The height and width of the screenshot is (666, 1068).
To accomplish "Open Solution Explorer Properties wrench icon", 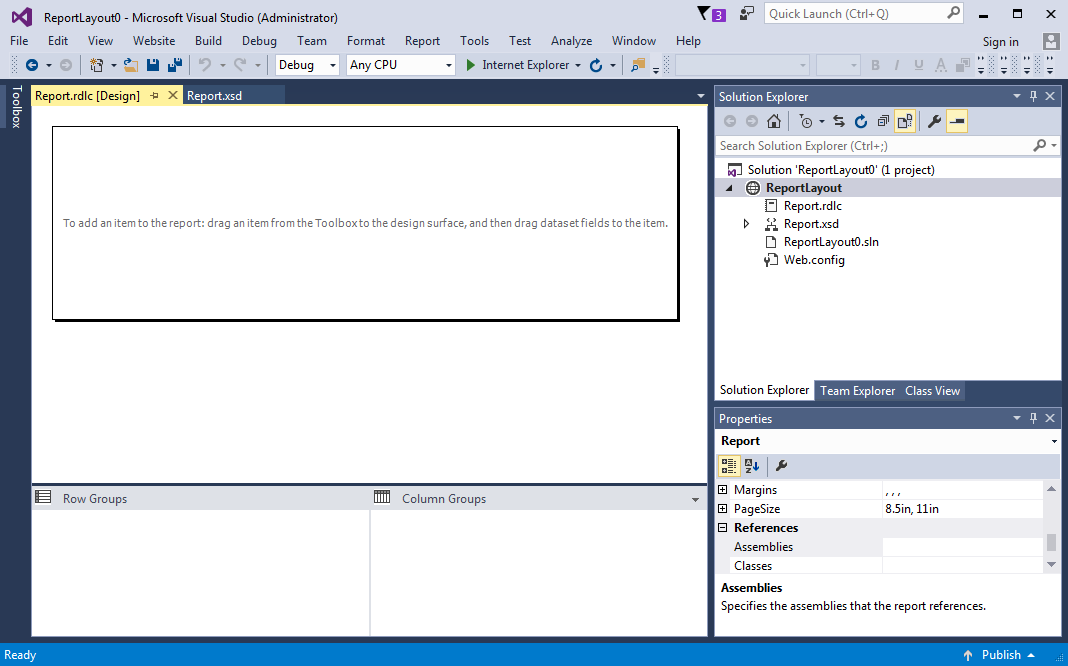I will pos(934,121).
